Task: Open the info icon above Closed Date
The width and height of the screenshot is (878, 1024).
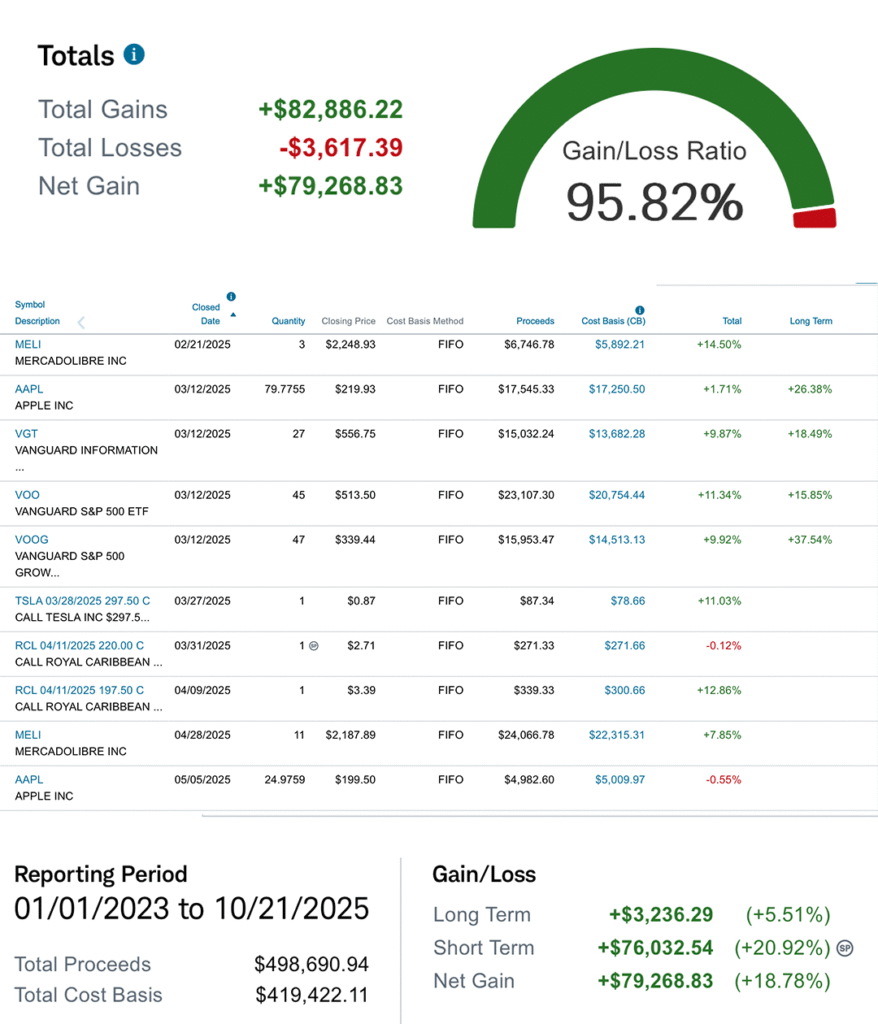Action: 231,297
